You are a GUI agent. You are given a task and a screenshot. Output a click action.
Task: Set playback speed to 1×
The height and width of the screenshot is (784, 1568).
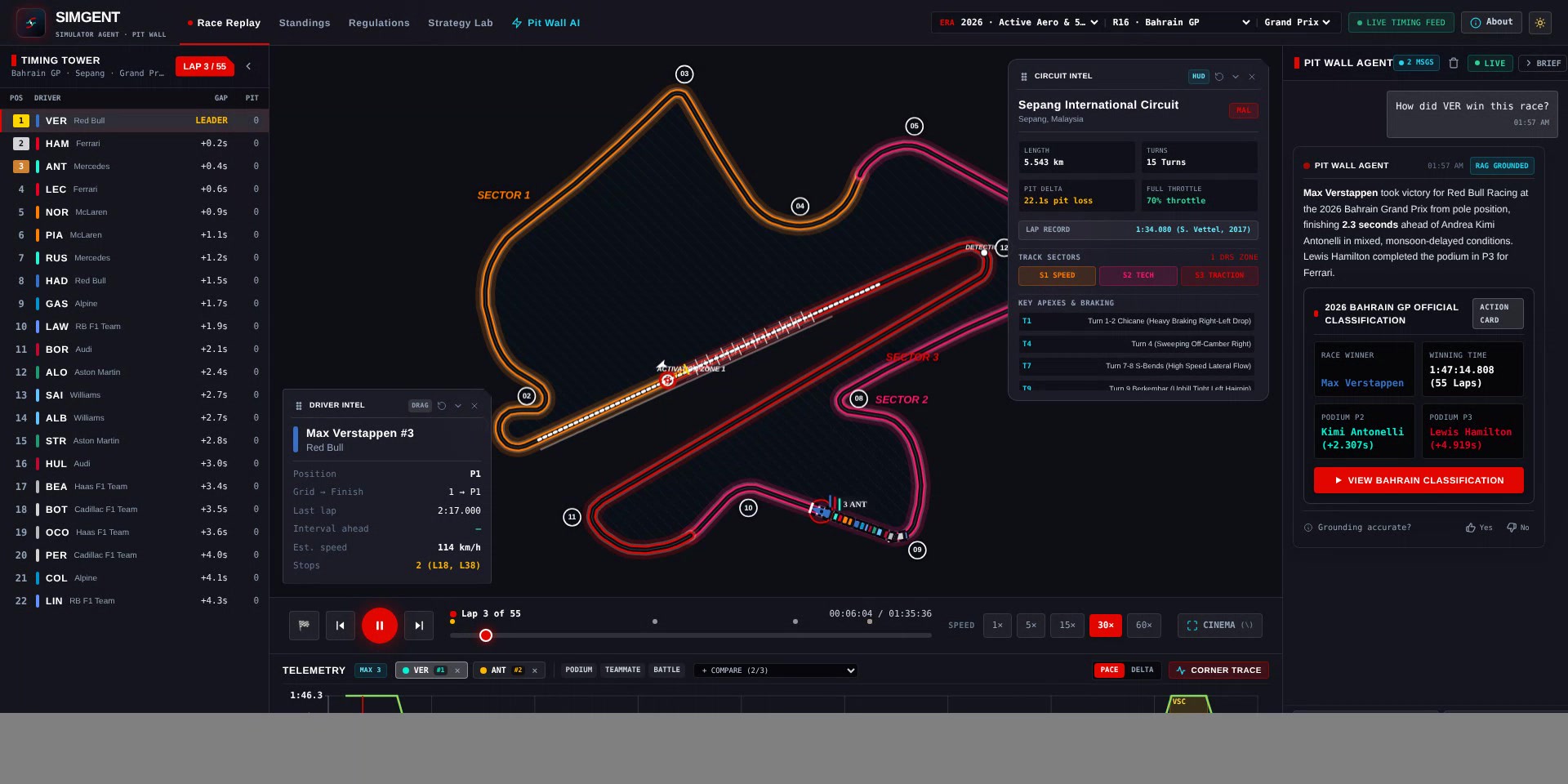click(x=997, y=626)
